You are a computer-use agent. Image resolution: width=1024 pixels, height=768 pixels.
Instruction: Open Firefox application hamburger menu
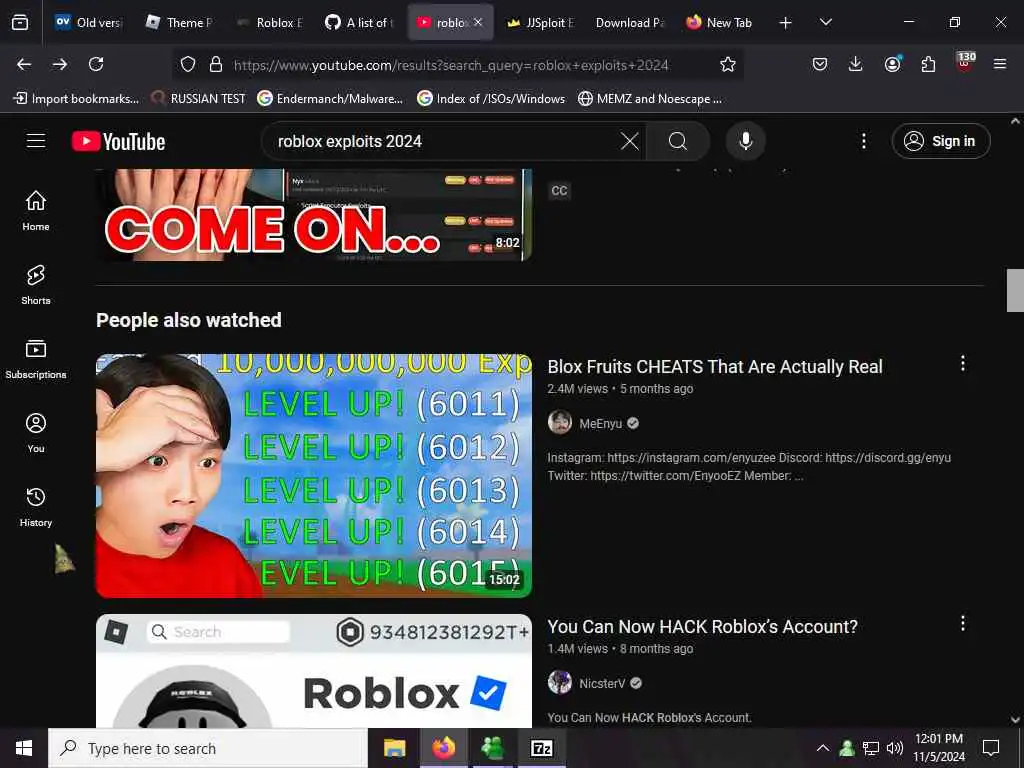point(1000,64)
